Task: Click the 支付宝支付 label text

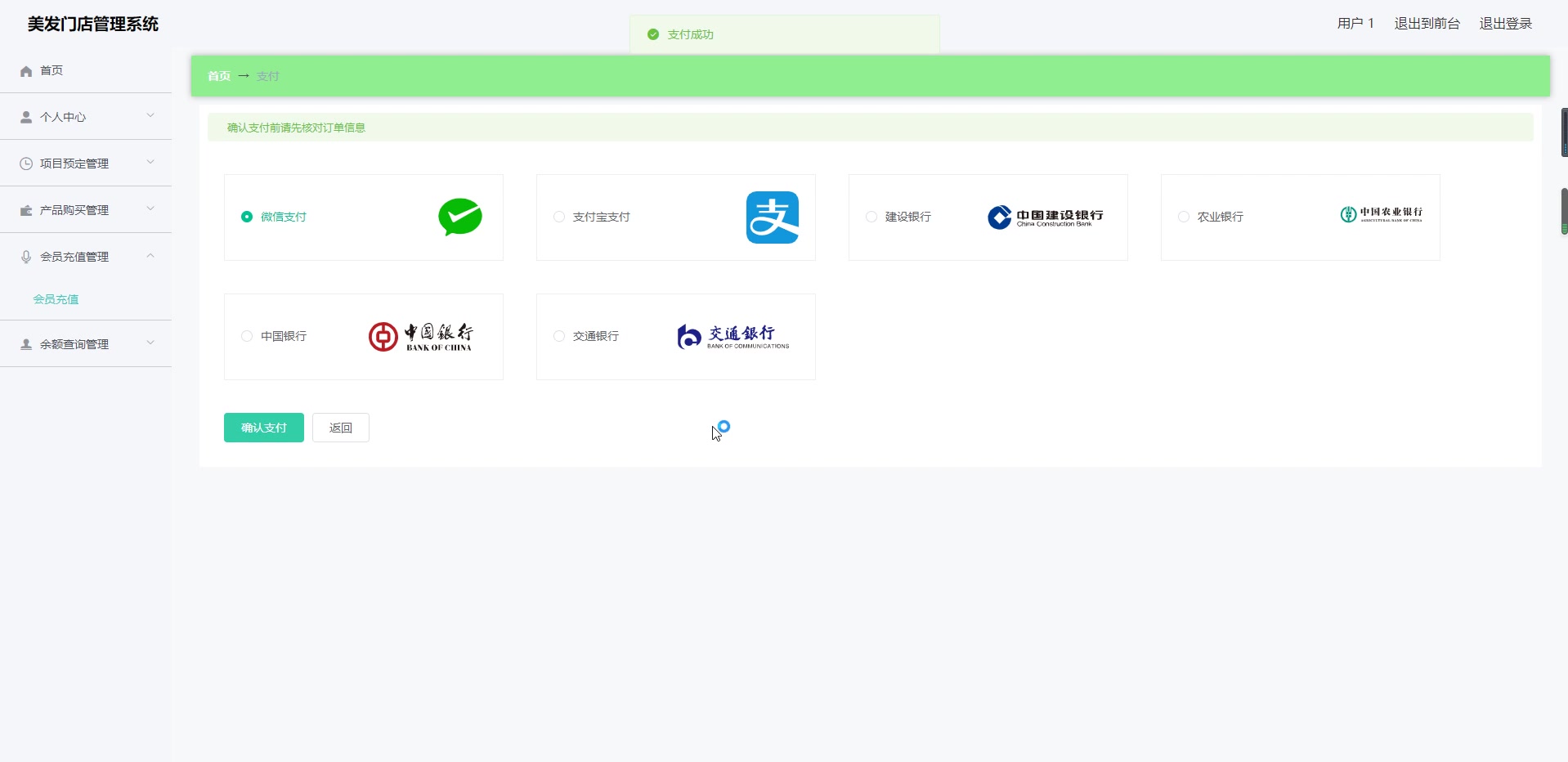Action: (602, 217)
